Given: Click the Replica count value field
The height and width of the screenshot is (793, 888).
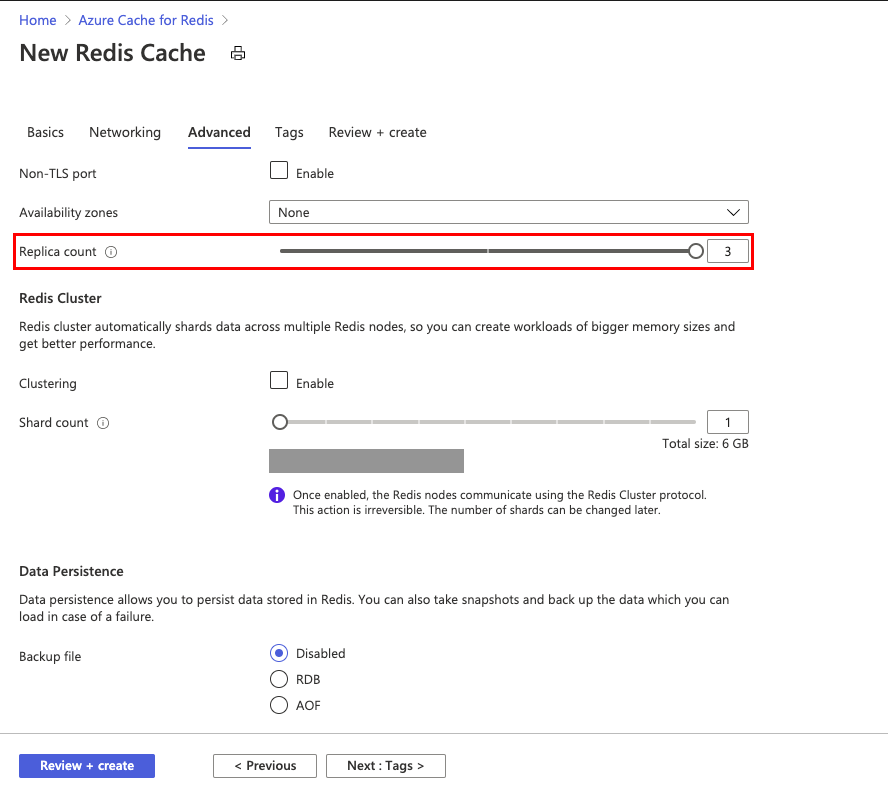Looking at the screenshot, I should [x=728, y=251].
